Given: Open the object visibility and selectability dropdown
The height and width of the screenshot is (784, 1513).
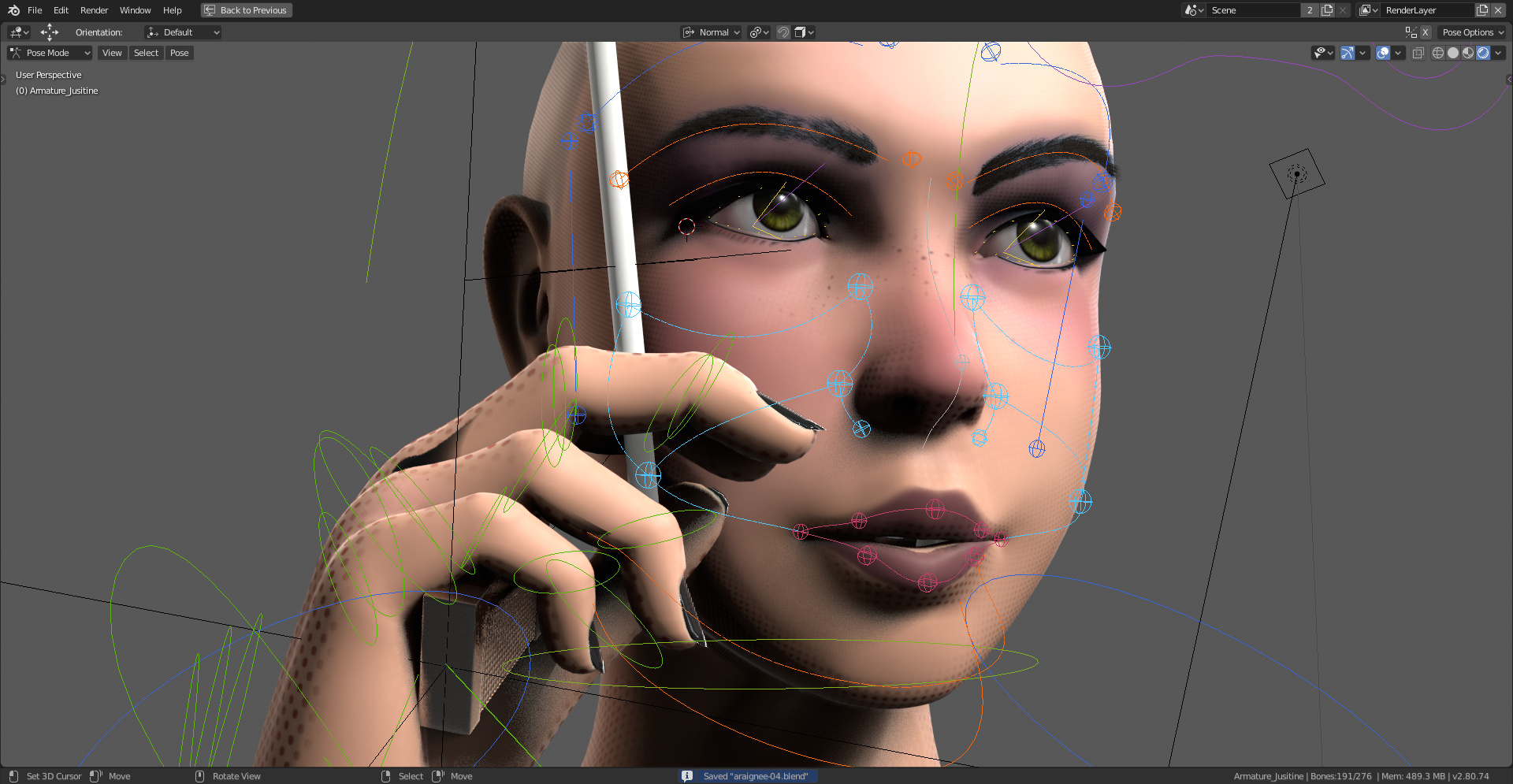Looking at the screenshot, I should [x=1323, y=53].
